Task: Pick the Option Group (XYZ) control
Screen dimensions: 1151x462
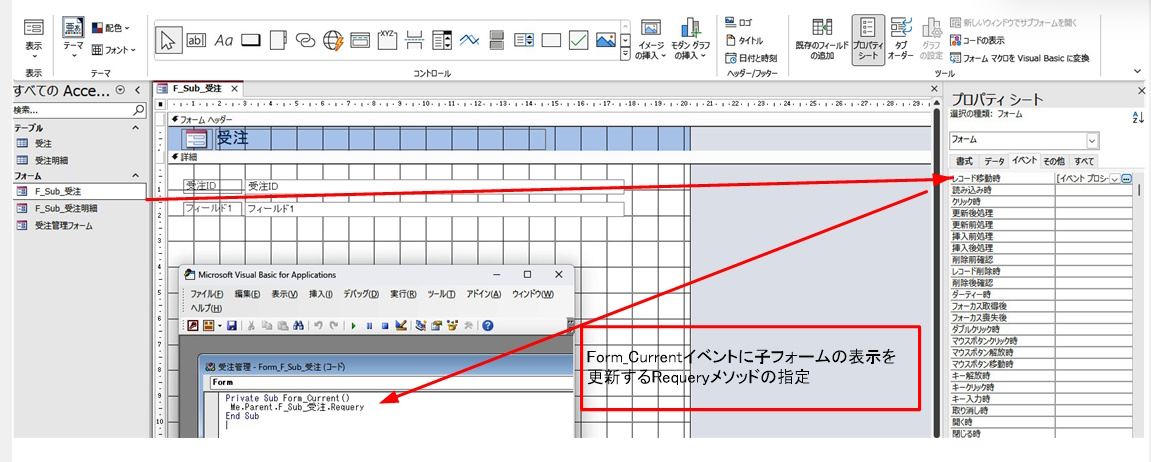Action: [x=388, y=40]
